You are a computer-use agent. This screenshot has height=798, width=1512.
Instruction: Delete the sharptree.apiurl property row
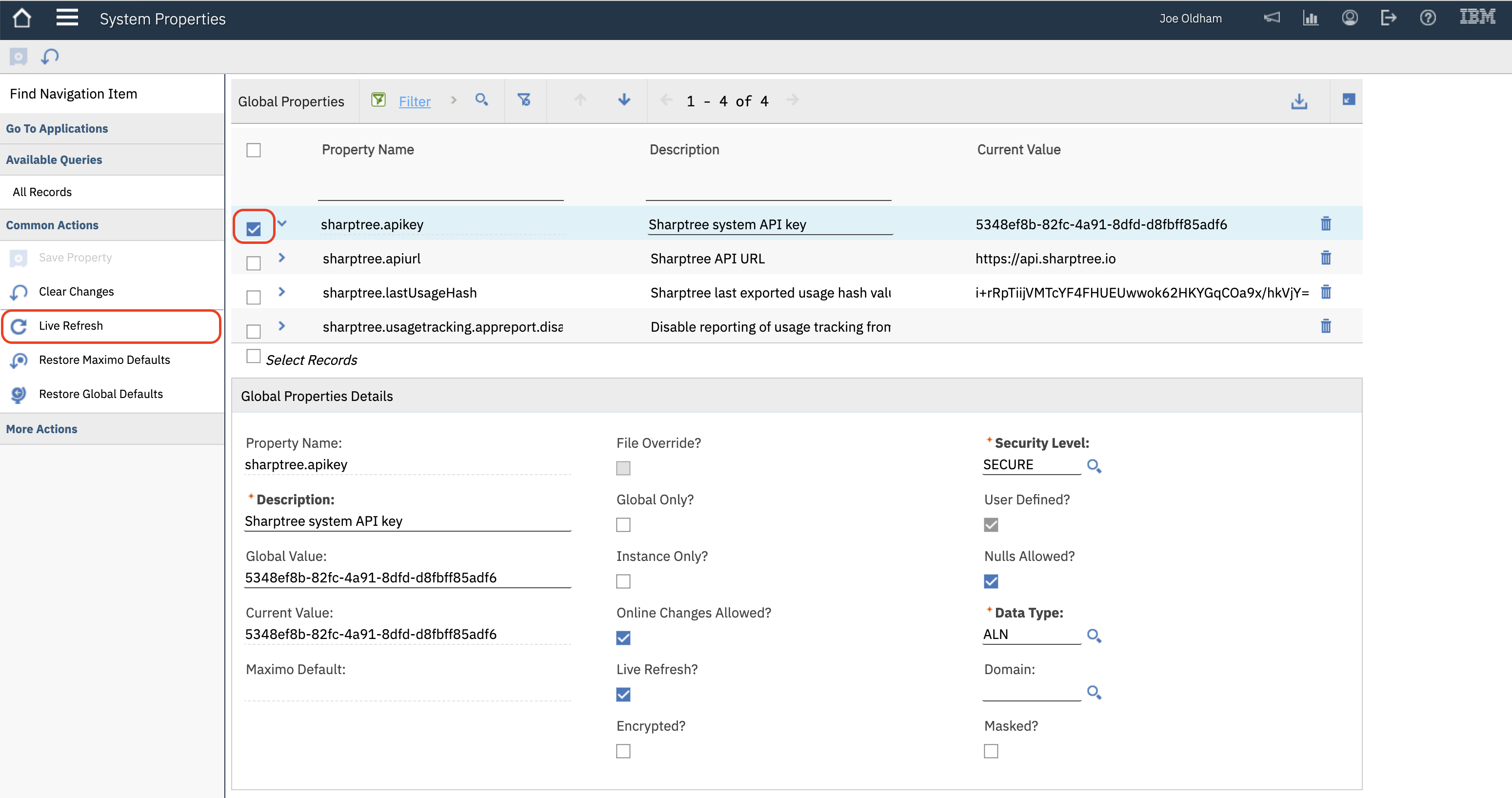(1325, 259)
